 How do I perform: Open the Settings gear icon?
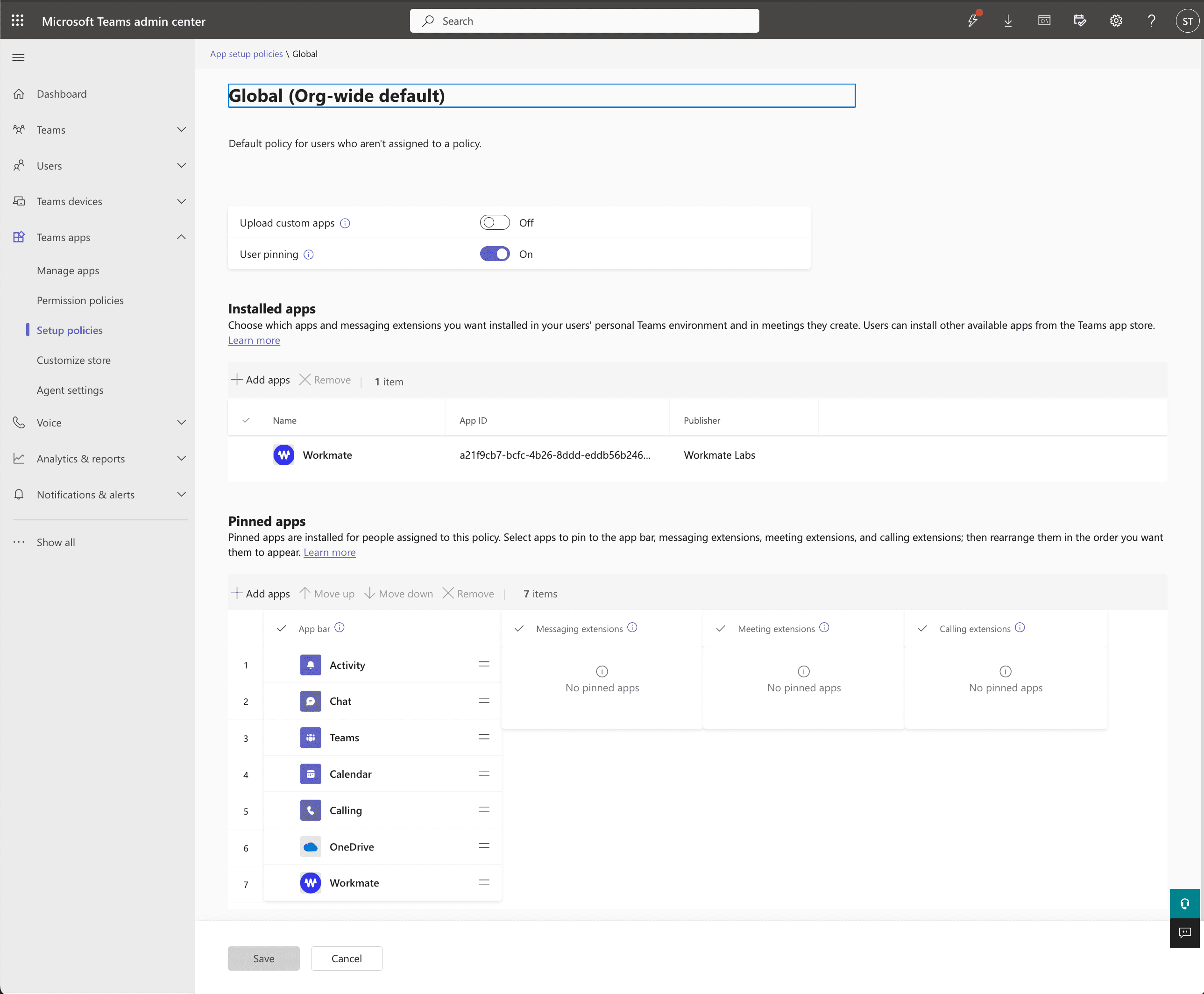(1116, 21)
